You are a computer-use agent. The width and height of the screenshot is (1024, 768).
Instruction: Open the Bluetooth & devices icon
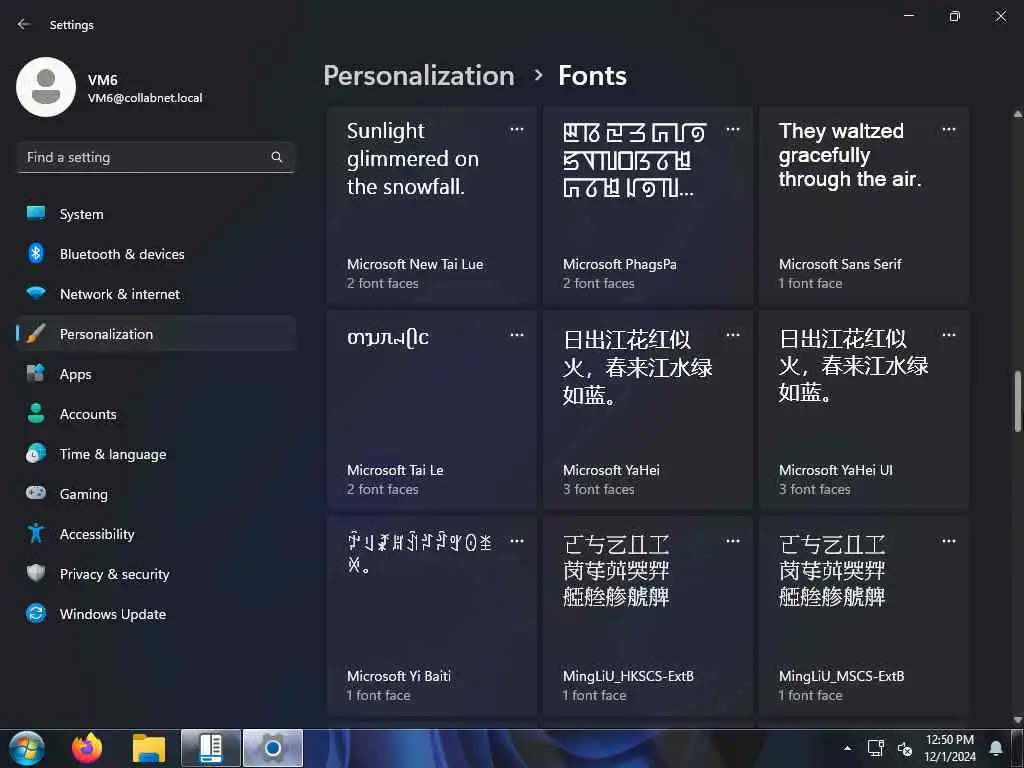click(x=36, y=253)
